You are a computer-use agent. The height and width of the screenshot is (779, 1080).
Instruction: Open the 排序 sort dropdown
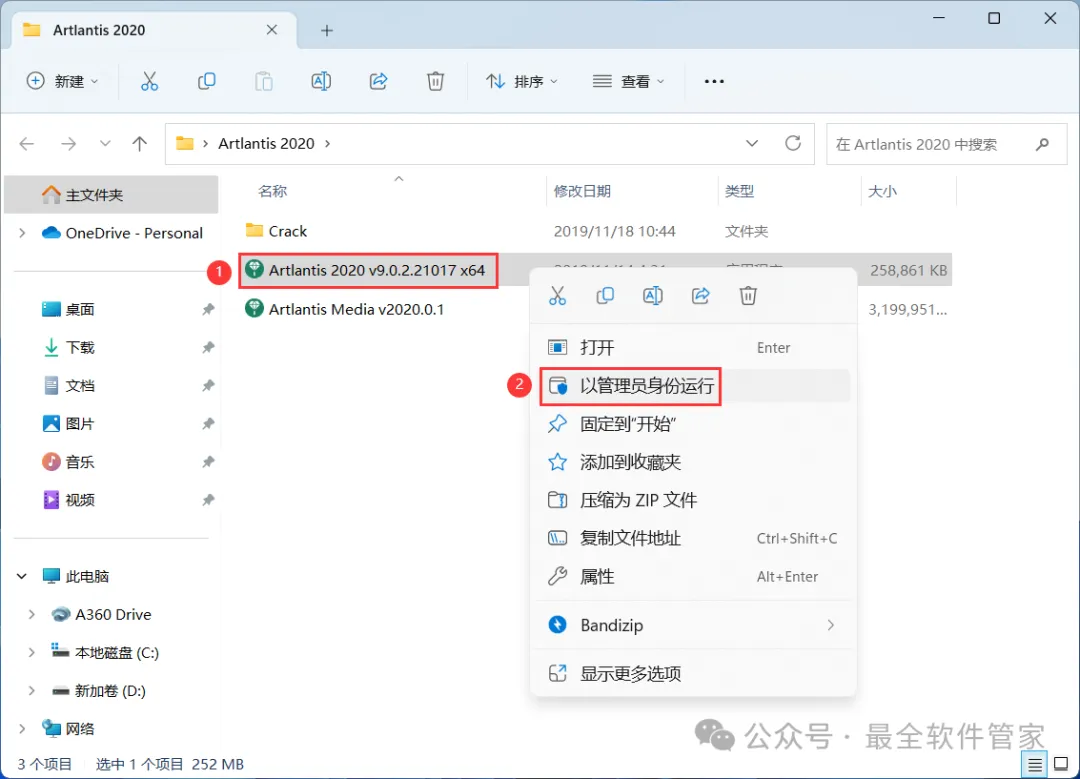pyautogui.click(x=521, y=81)
